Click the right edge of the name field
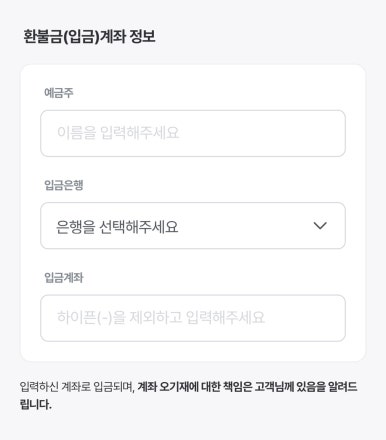The height and width of the screenshot is (440, 386). (337, 133)
